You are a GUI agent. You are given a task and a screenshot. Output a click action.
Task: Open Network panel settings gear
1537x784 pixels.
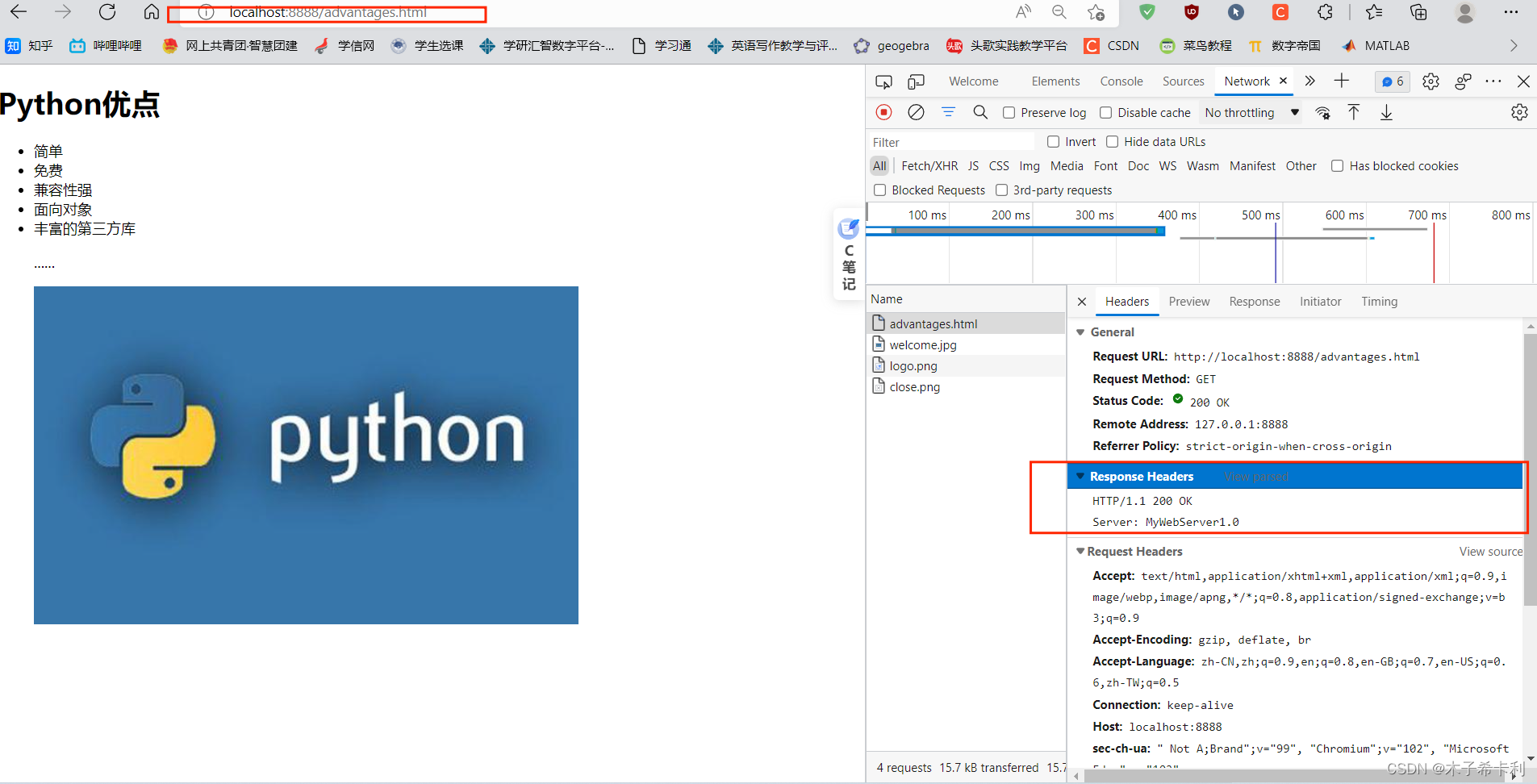point(1519,112)
